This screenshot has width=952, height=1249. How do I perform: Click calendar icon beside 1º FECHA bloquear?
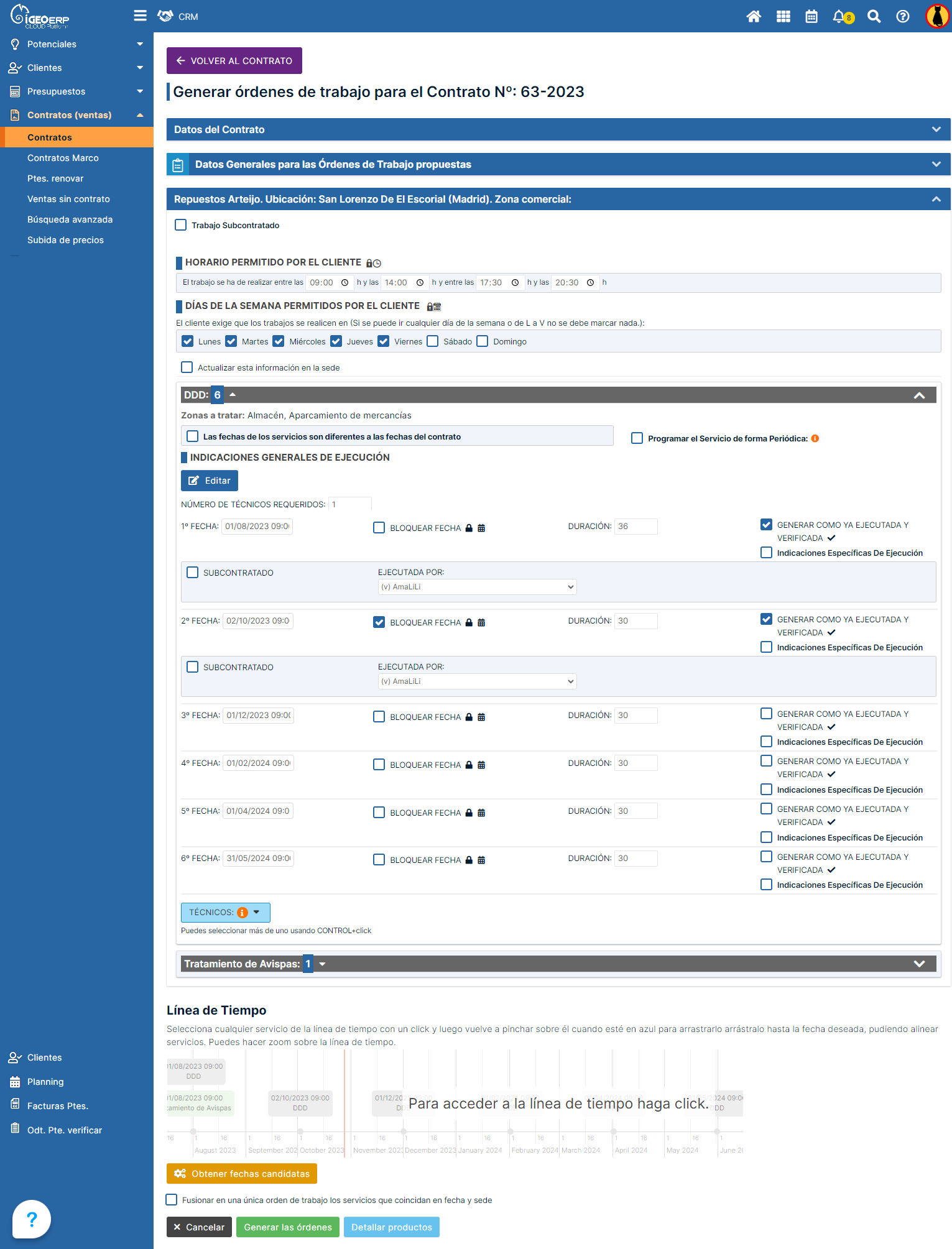tap(481, 528)
